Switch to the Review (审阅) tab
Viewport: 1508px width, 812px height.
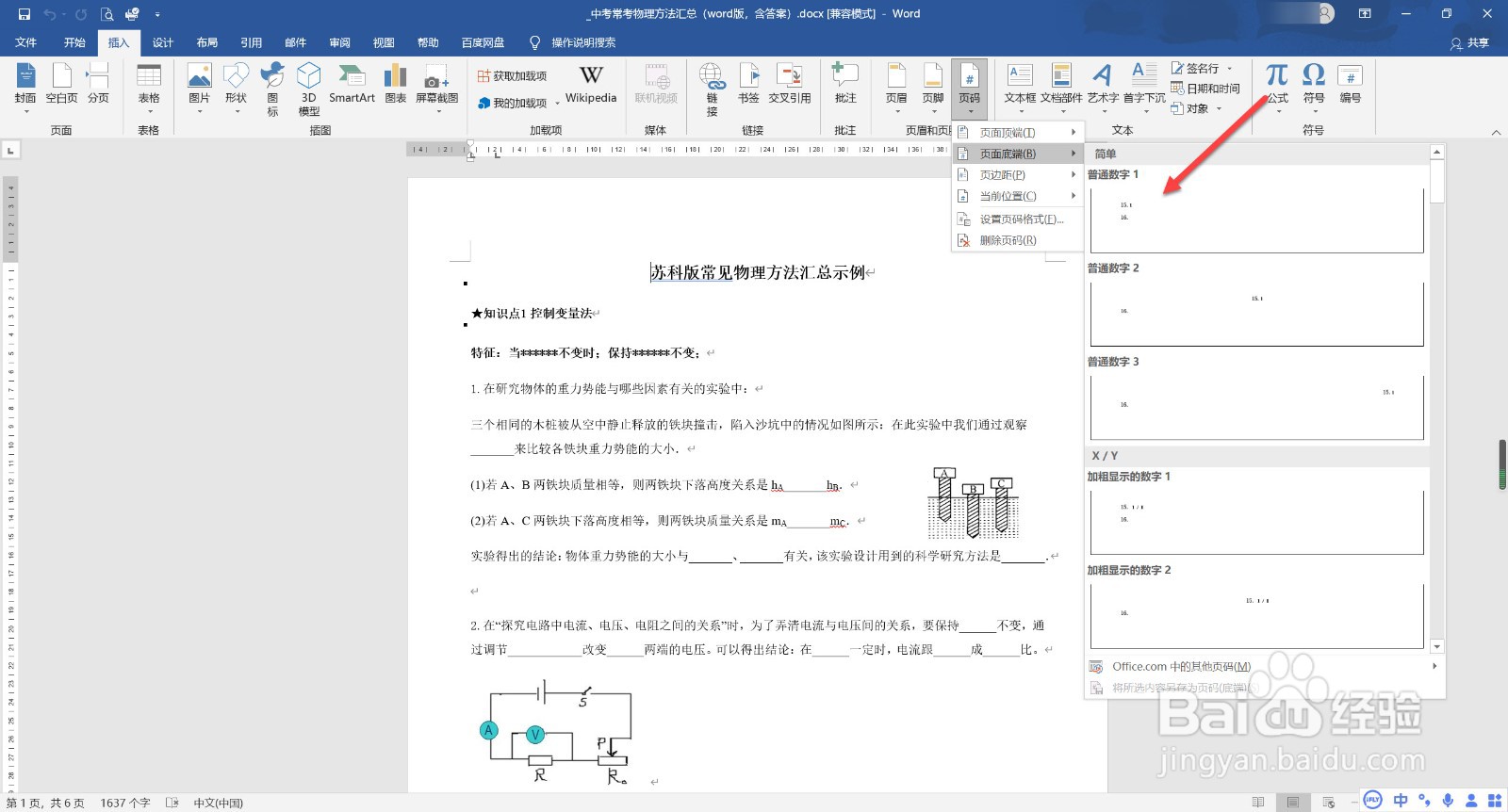(x=340, y=43)
